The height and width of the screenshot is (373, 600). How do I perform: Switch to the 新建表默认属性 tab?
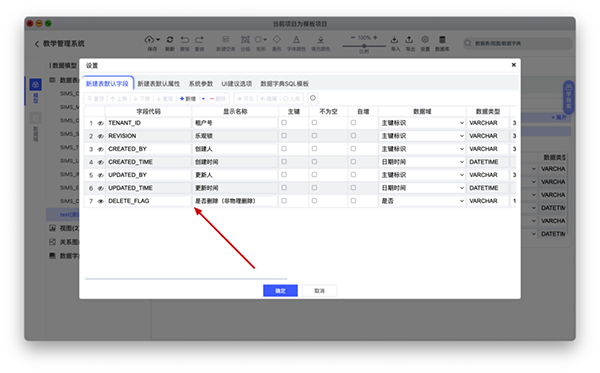click(158, 83)
